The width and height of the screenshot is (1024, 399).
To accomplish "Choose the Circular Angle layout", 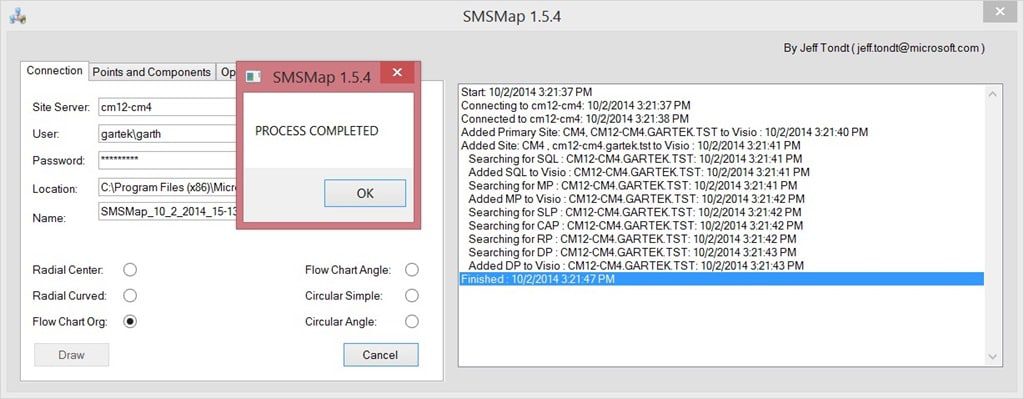I will point(411,321).
